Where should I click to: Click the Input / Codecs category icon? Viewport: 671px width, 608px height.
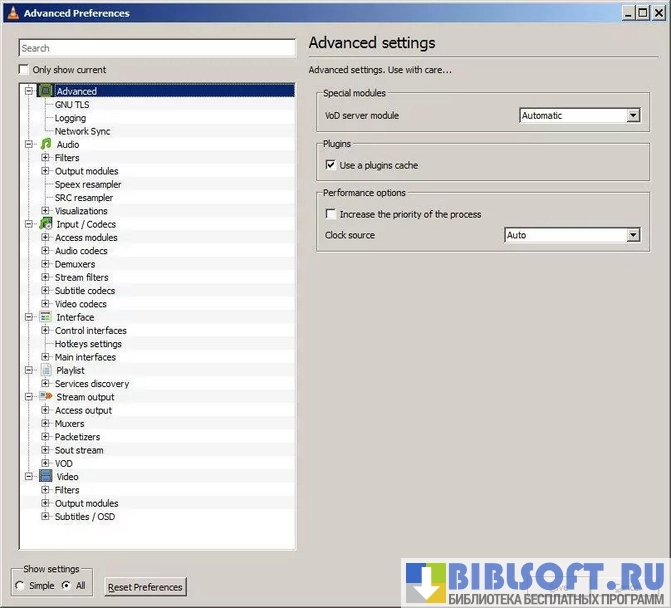coord(45,224)
